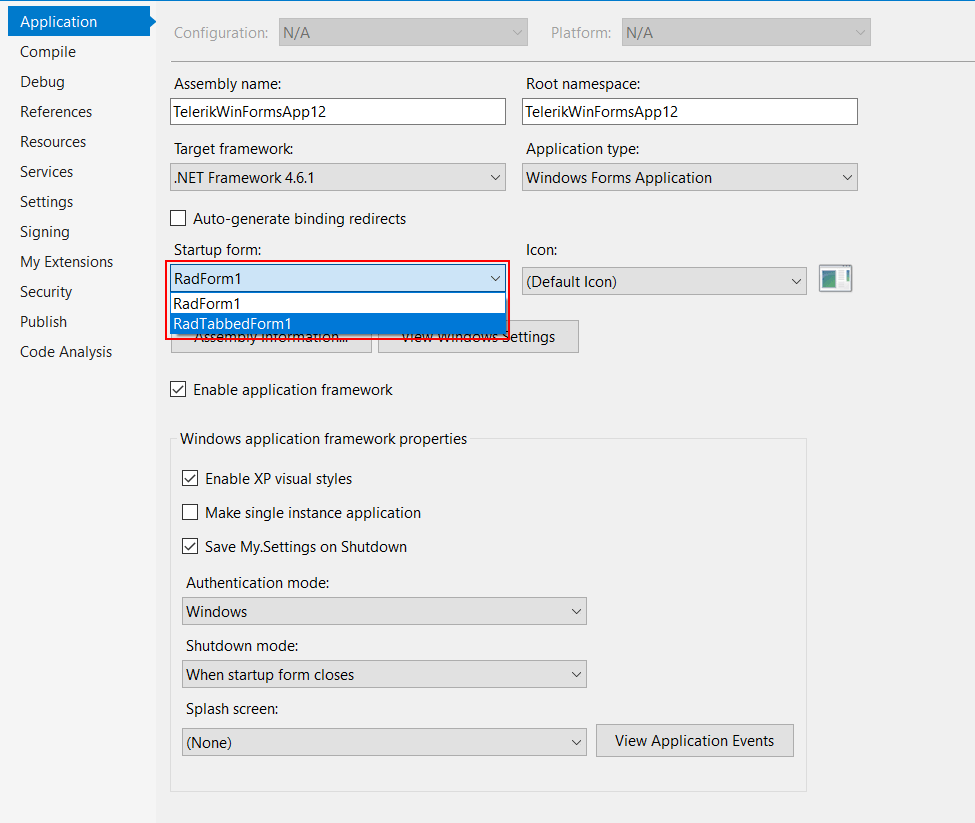This screenshot has height=823, width=975.
Task: Open the Icon selection dropdown
Action: tap(796, 281)
